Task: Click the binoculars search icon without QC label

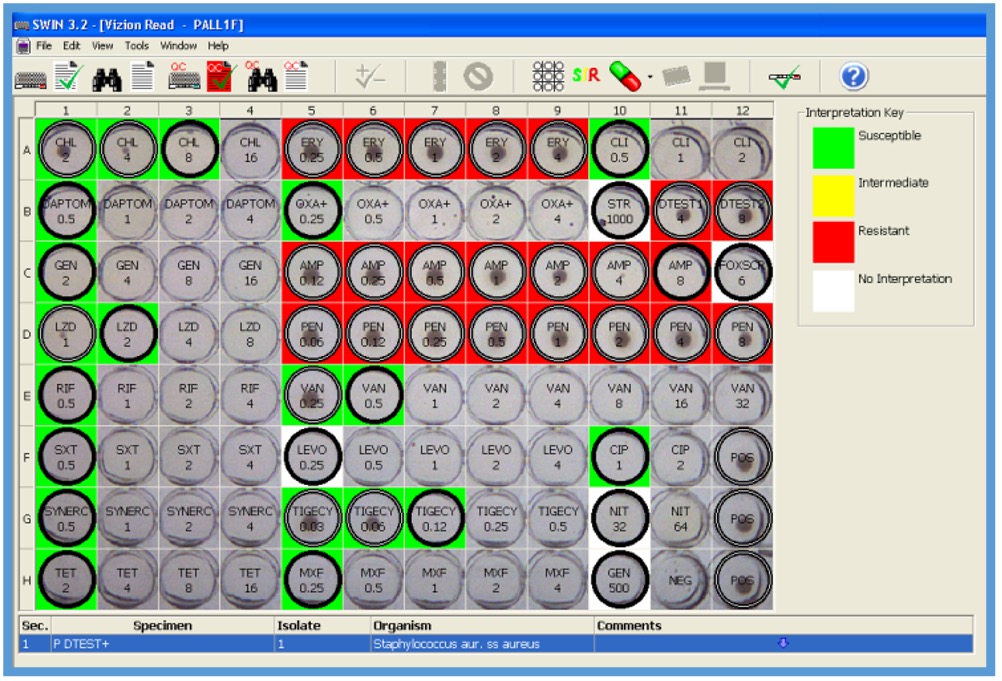Action: [106, 76]
